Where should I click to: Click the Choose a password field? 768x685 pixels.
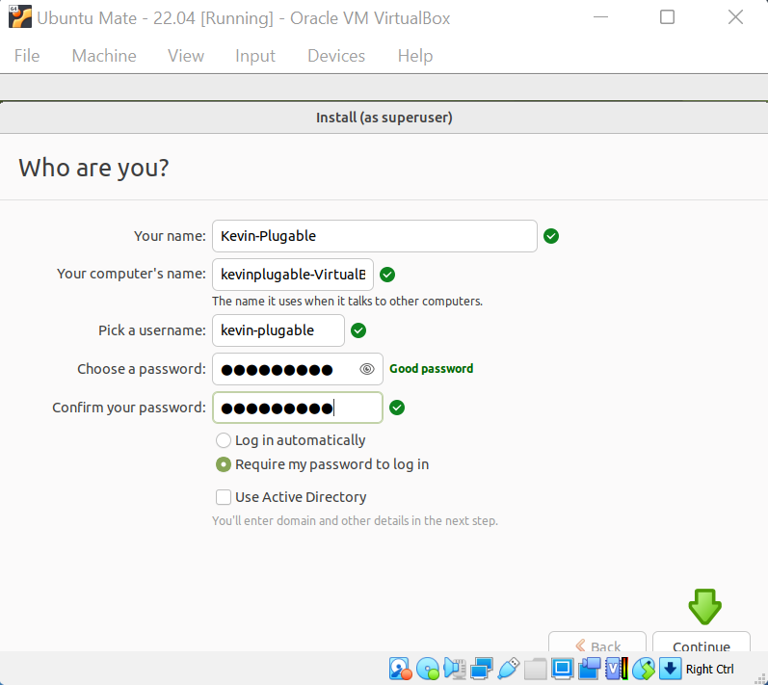tap(298, 369)
